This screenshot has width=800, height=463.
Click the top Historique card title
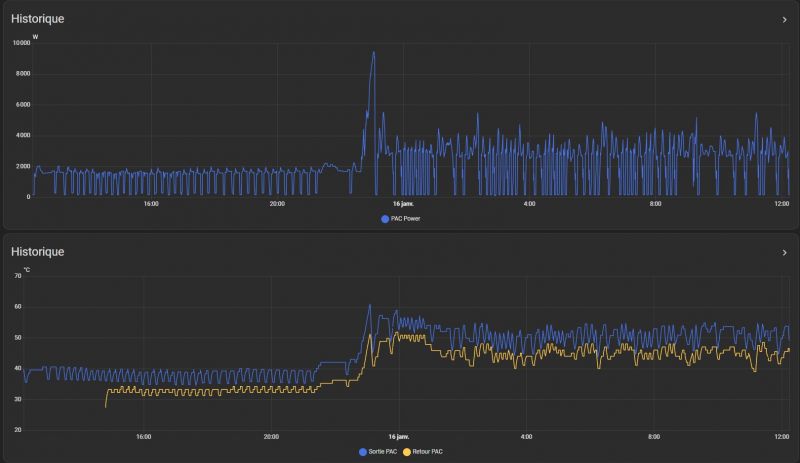pyautogui.click(x=37, y=19)
